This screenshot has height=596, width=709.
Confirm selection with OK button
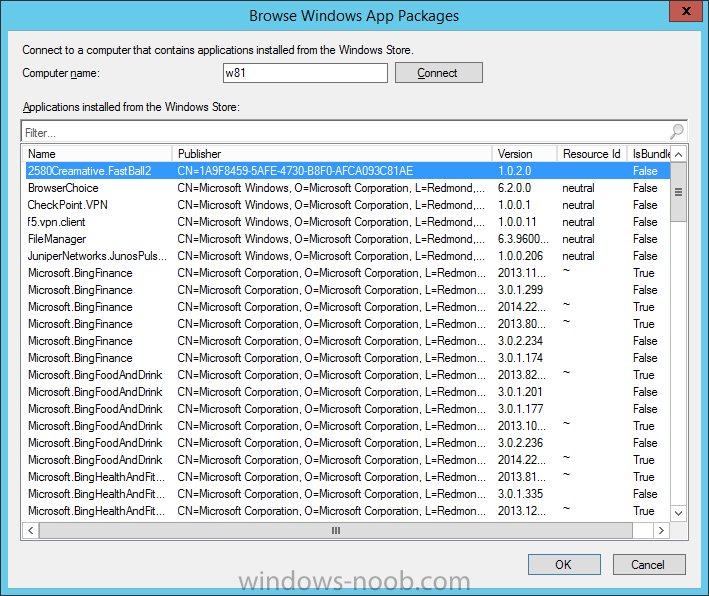[564, 564]
